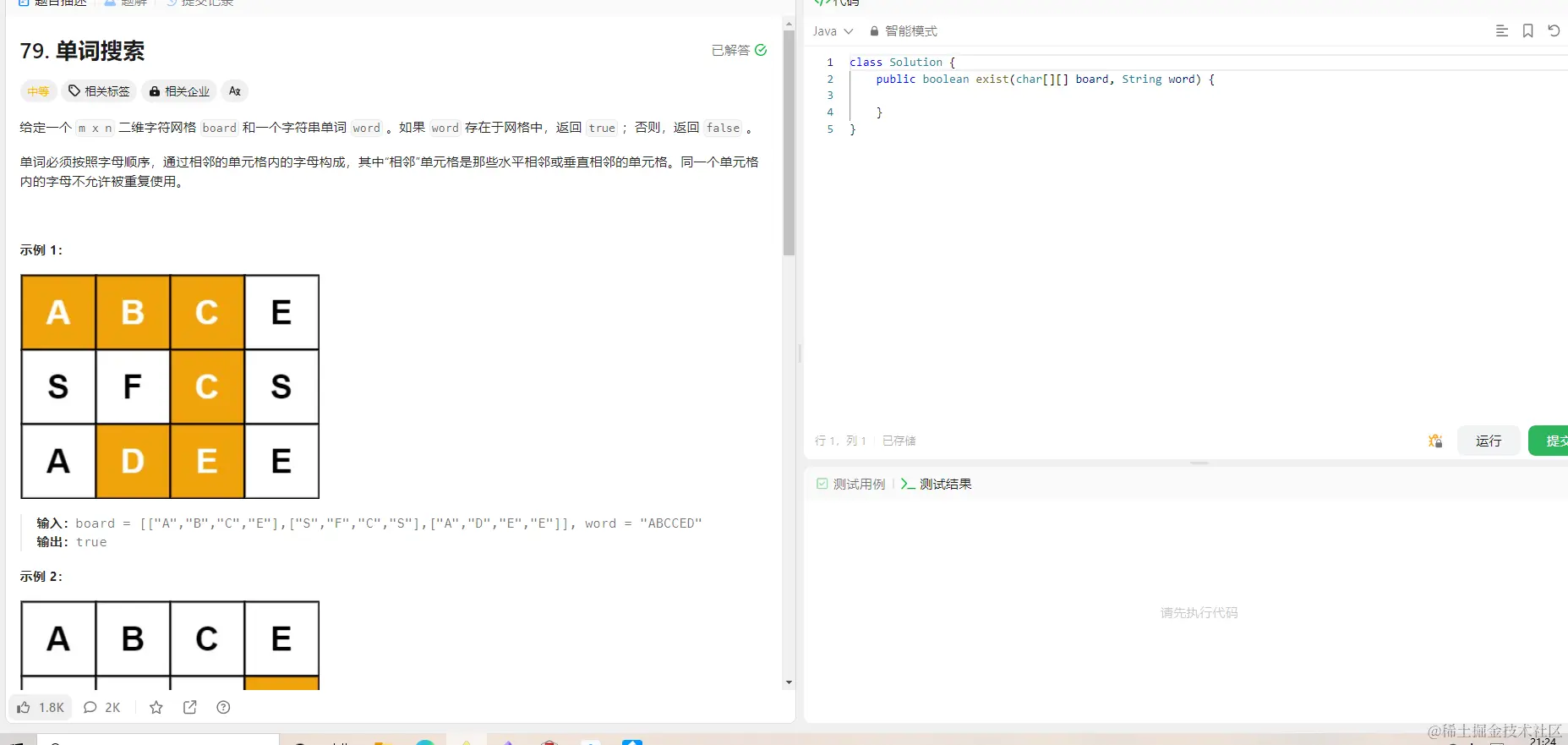The image size is (1568, 745).
Task: Click the star favorite icon
Action: click(x=156, y=708)
